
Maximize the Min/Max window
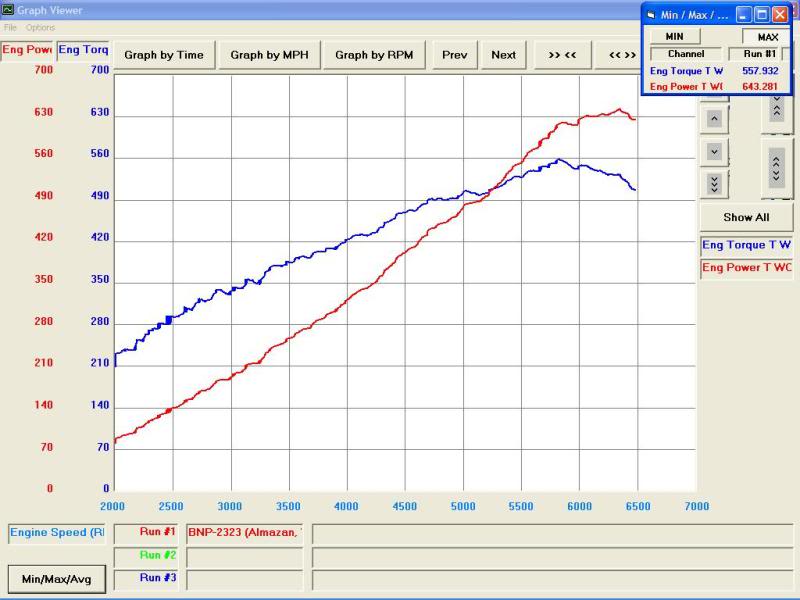(x=762, y=15)
